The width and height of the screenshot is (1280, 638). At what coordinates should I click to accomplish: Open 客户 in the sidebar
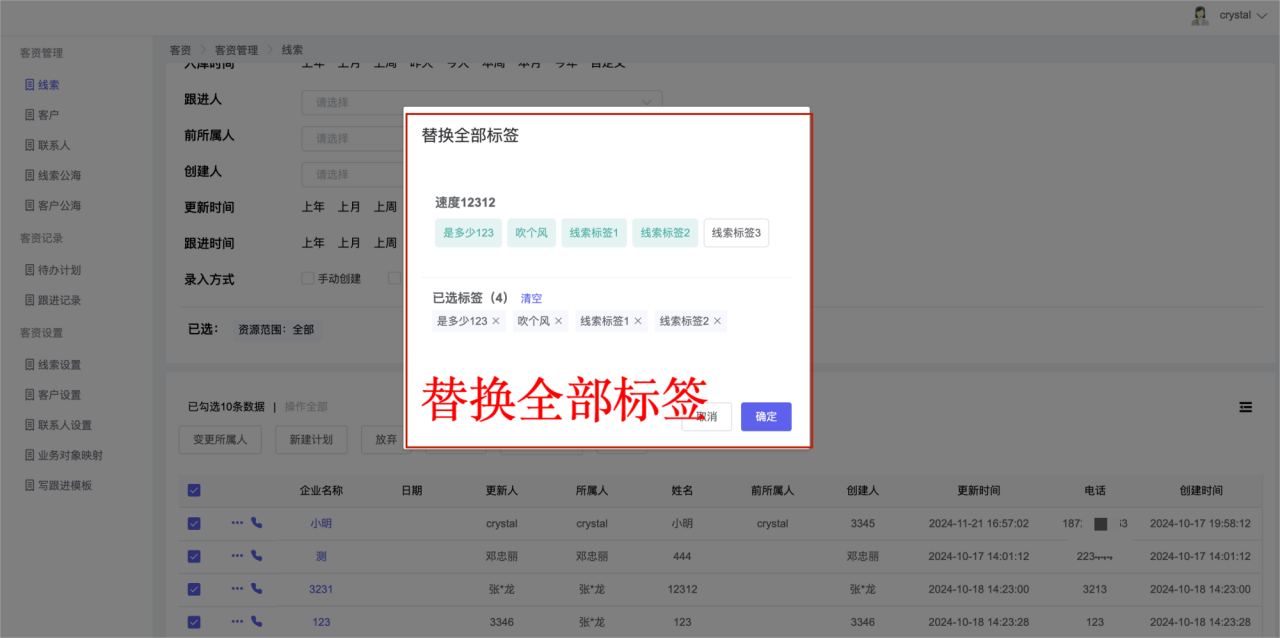pos(49,115)
